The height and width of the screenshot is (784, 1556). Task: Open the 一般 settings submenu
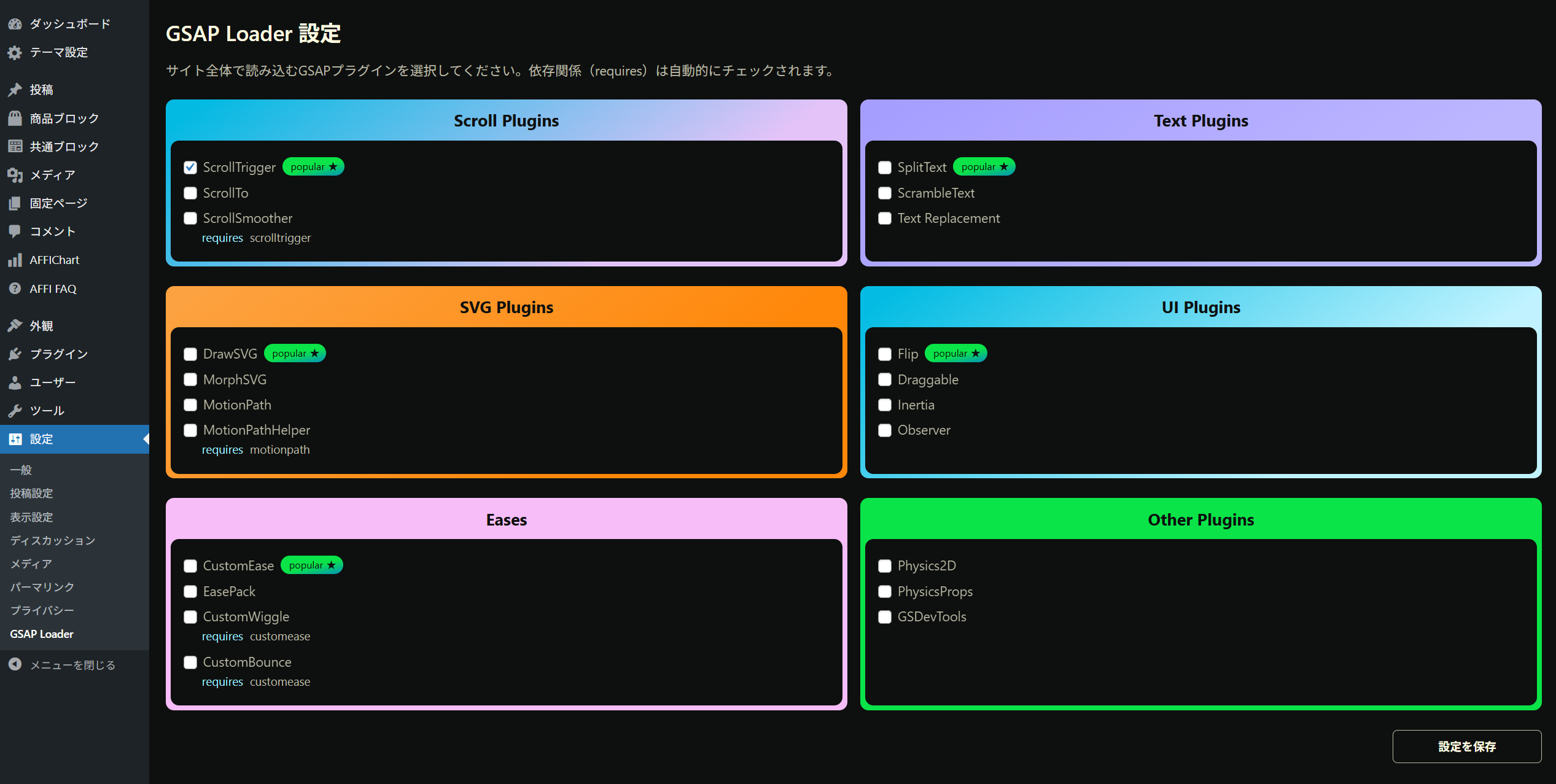click(21, 470)
